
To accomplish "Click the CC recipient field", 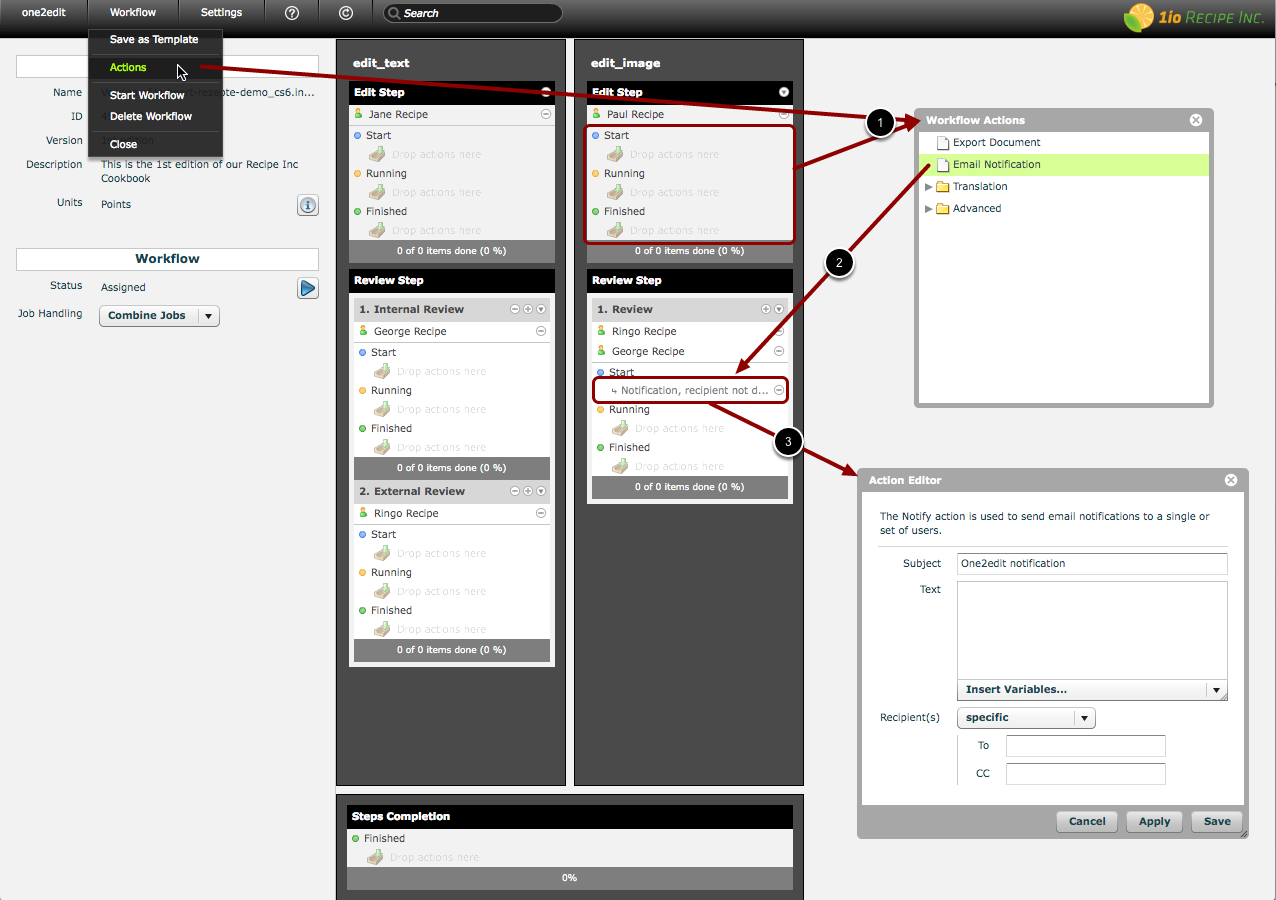I will point(1086,774).
